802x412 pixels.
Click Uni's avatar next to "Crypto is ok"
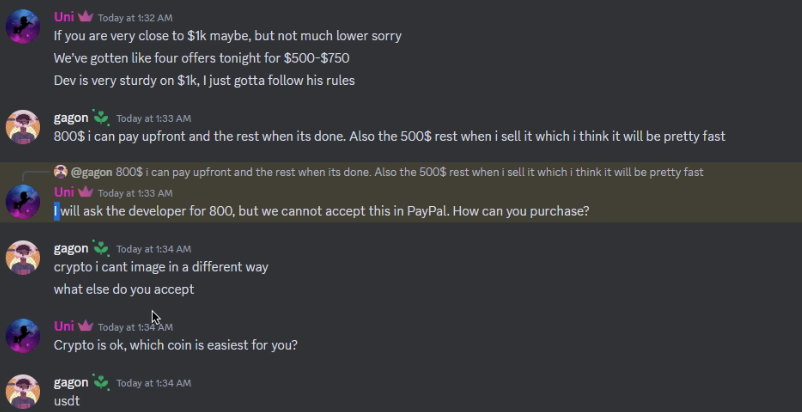pyautogui.click(x=23, y=335)
